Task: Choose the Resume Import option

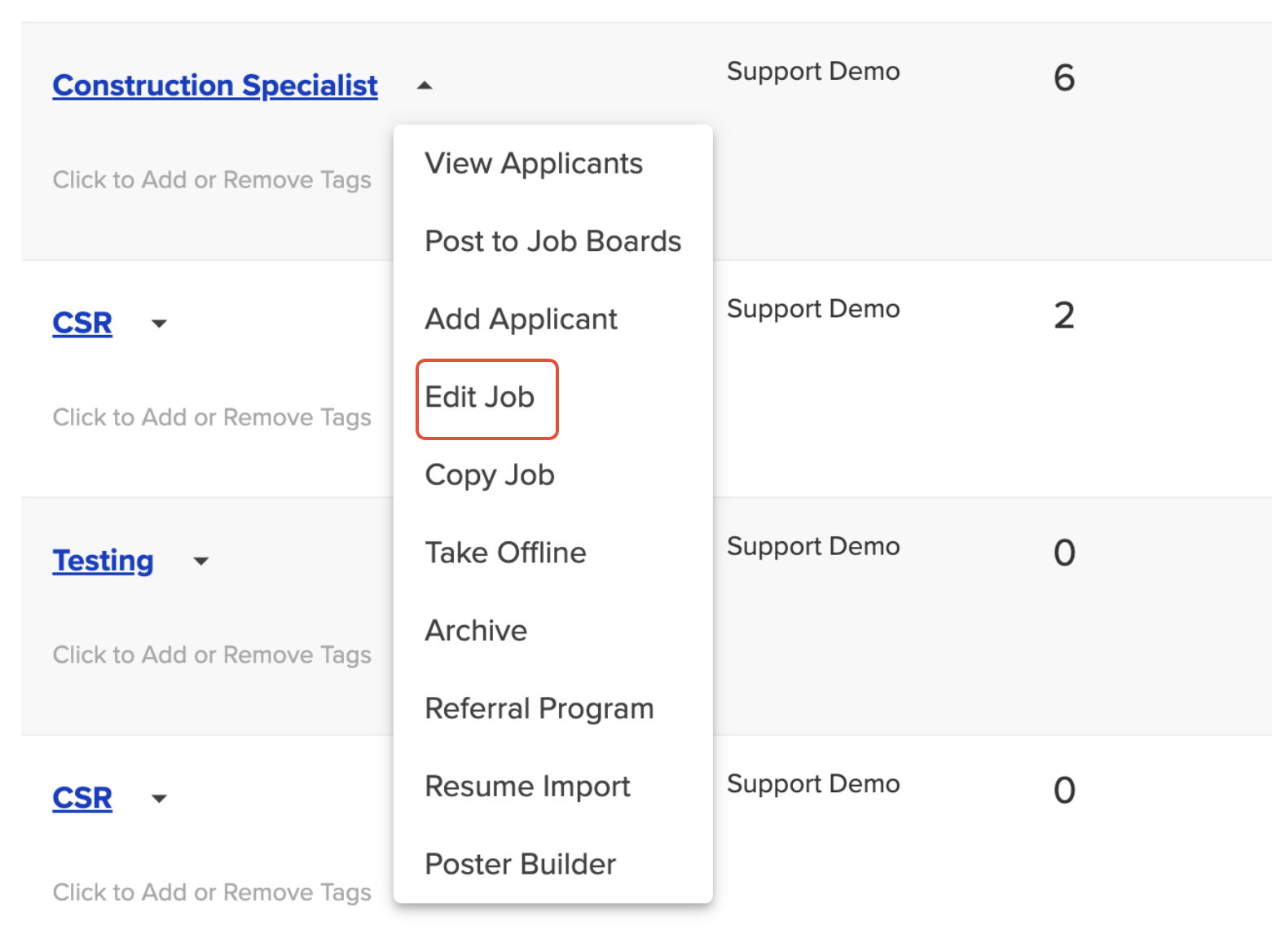Action: click(527, 787)
